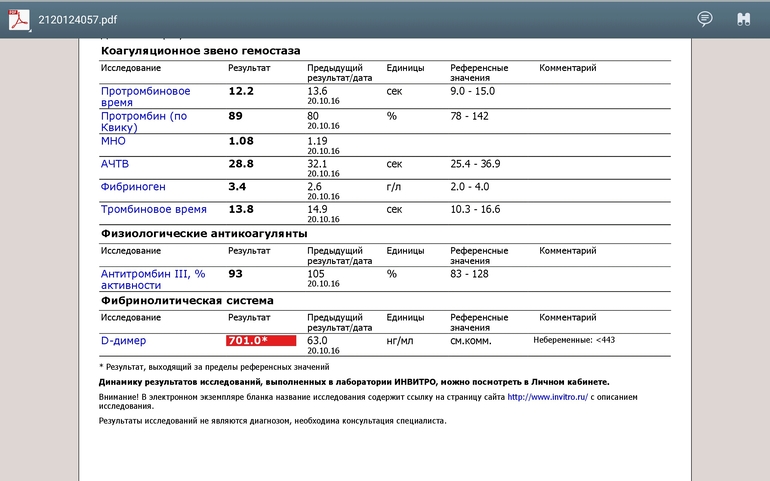Open the comments speech bubble icon

(x=705, y=19)
